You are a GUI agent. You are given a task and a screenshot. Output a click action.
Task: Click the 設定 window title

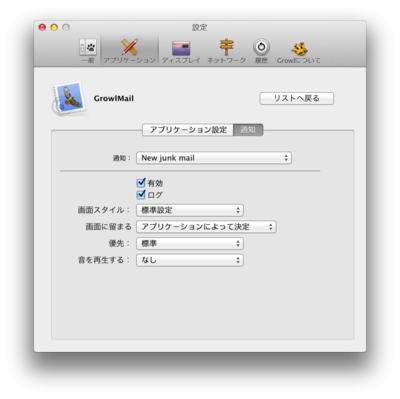tap(200, 27)
